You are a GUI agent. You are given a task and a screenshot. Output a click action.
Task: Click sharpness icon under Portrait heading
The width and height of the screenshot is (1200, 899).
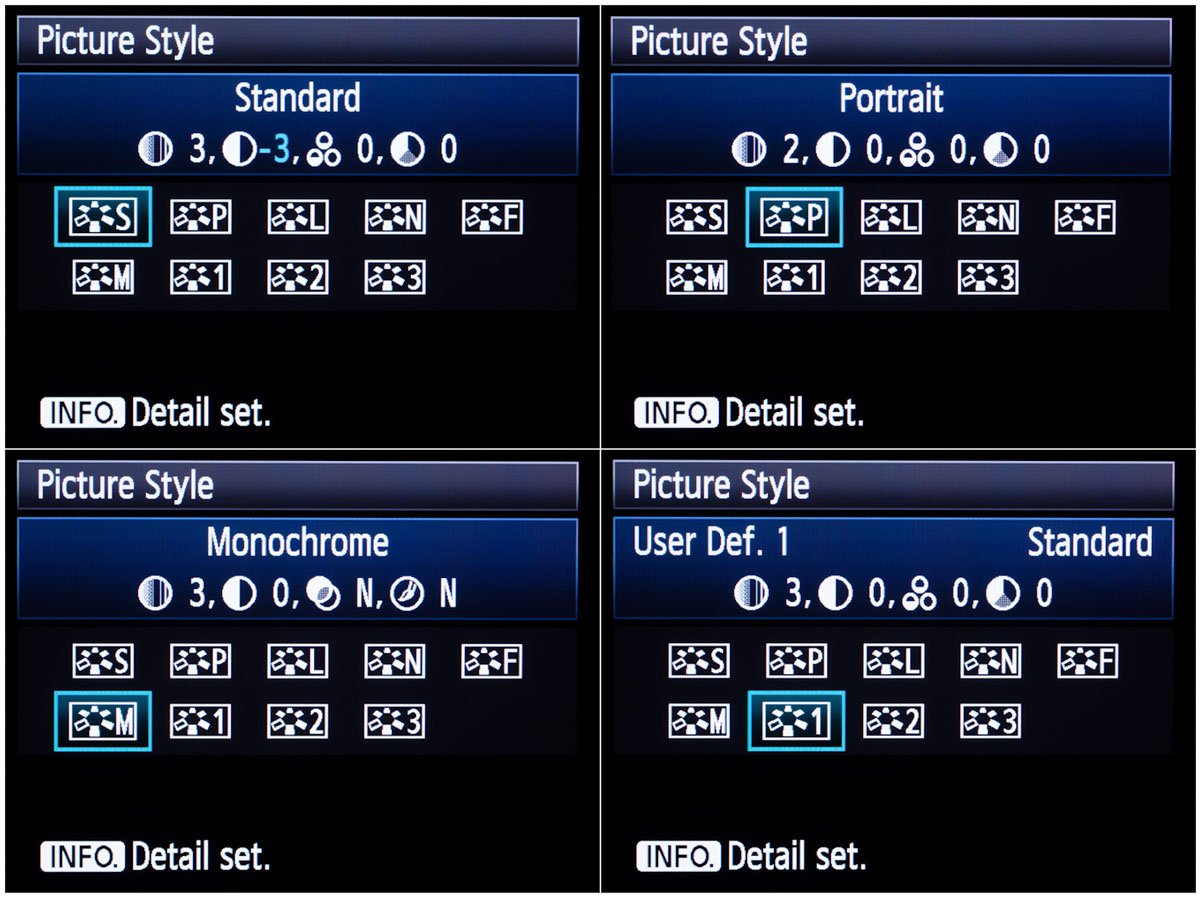(x=748, y=150)
